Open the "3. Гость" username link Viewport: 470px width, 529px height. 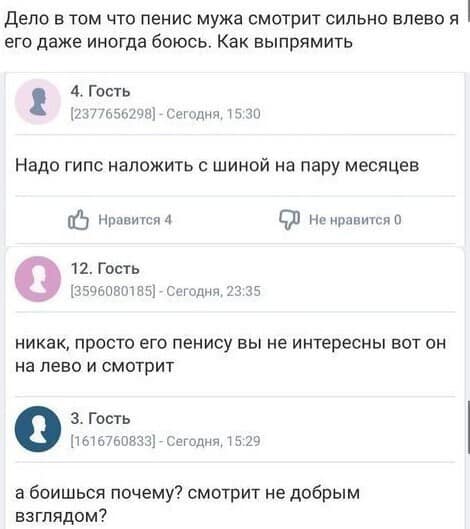pos(100,418)
